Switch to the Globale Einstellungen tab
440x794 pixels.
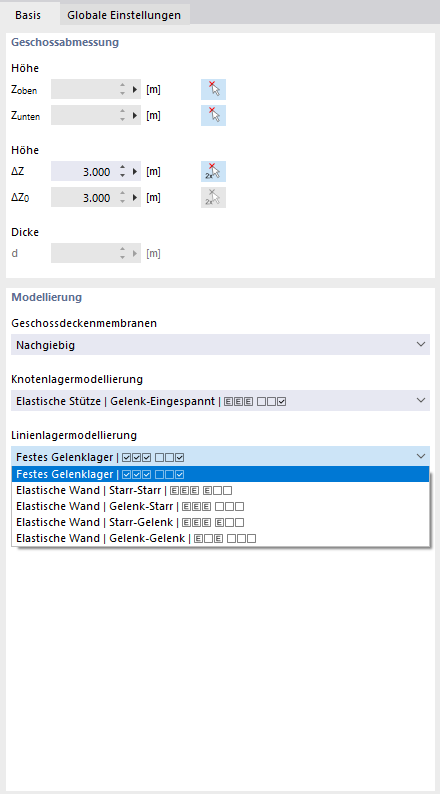click(124, 15)
